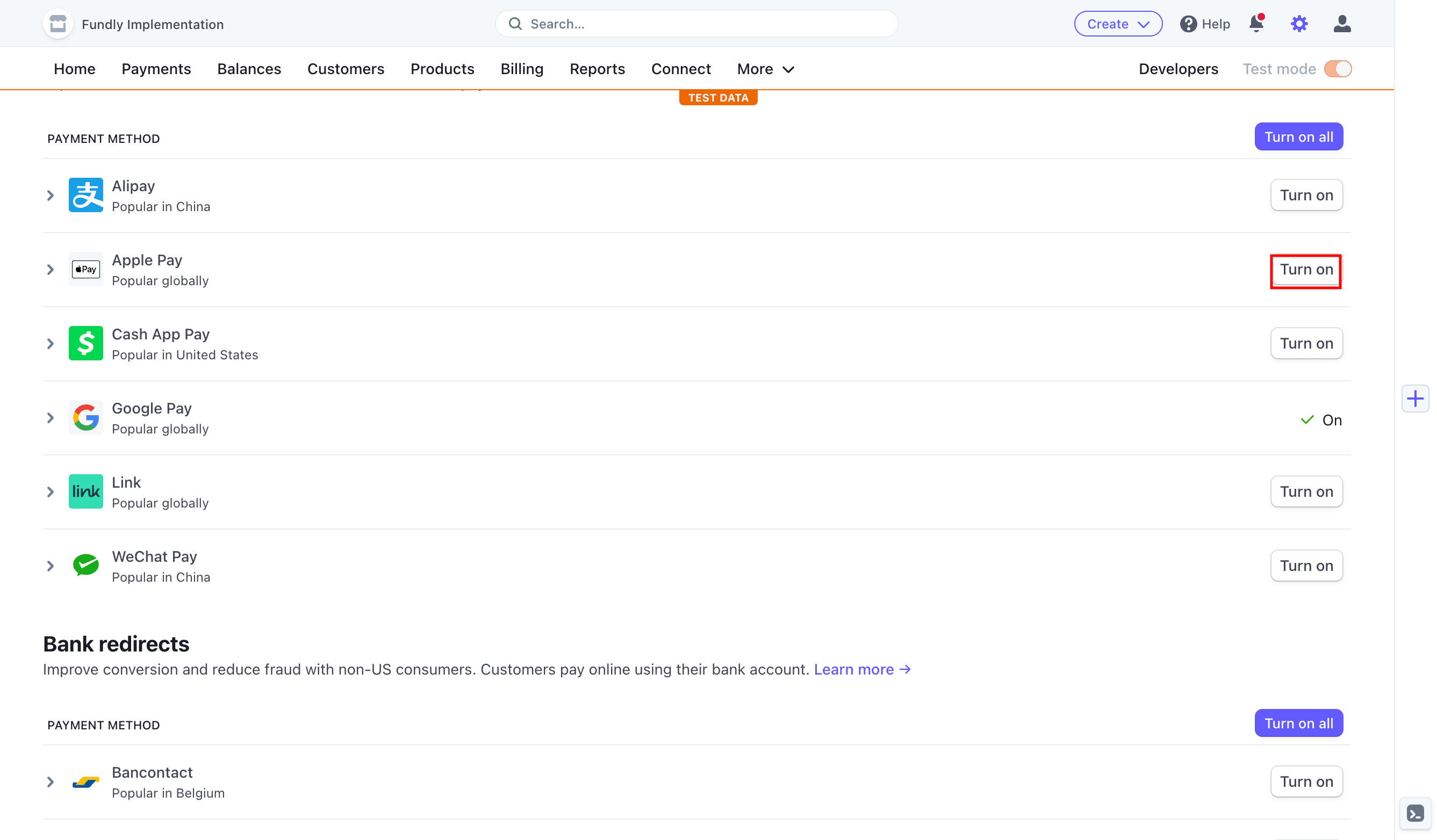Click the WeChat Pay name text

coord(155,556)
